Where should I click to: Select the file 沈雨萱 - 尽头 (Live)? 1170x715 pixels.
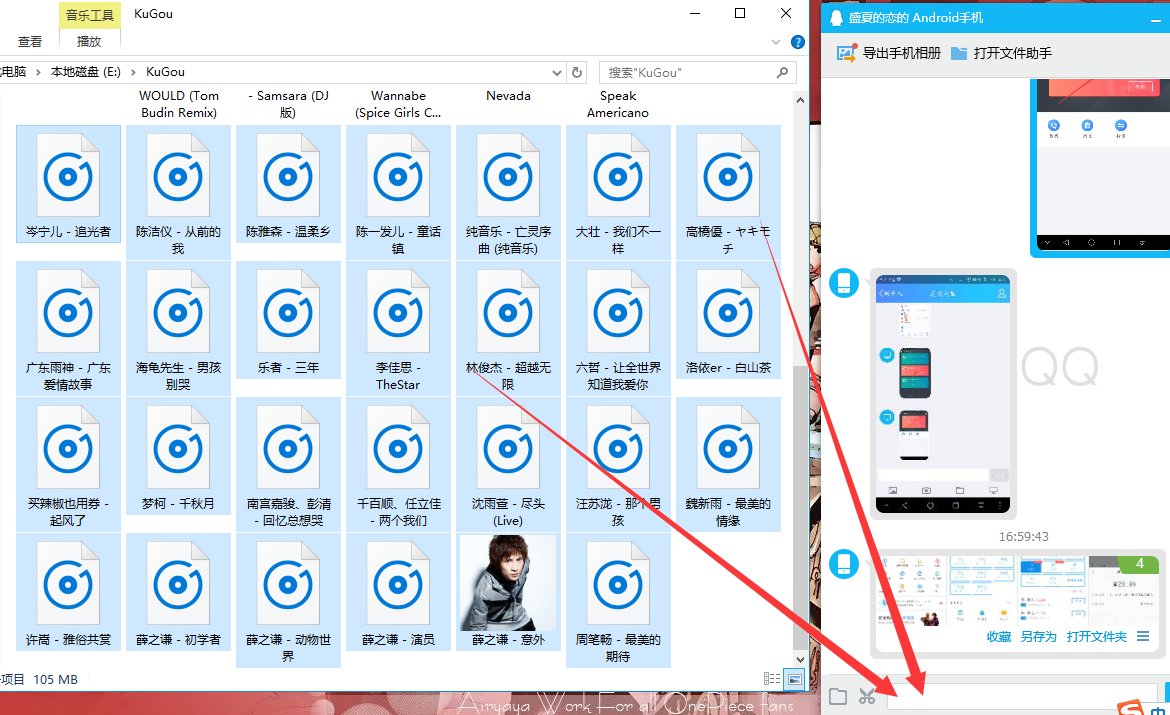click(x=508, y=464)
